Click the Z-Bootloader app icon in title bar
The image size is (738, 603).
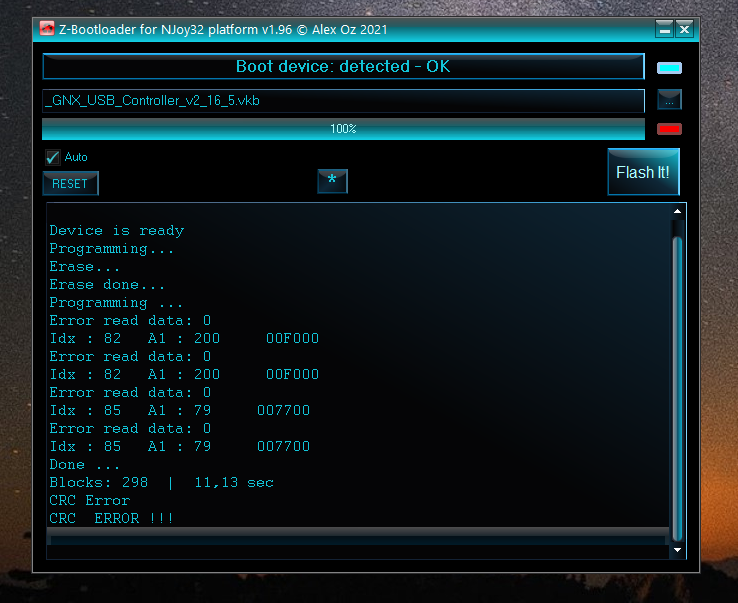(x=47, y=29)
